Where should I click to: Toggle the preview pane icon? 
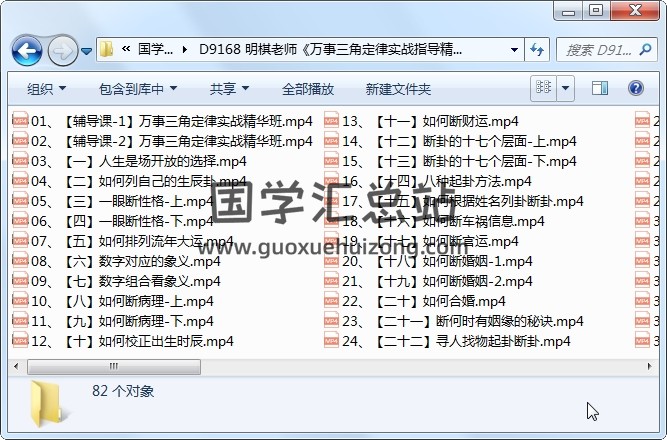point(600,88)
